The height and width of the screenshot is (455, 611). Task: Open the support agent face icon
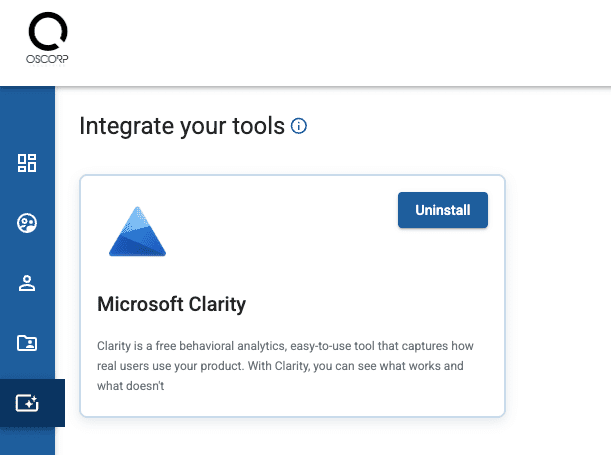coord(27,223)
